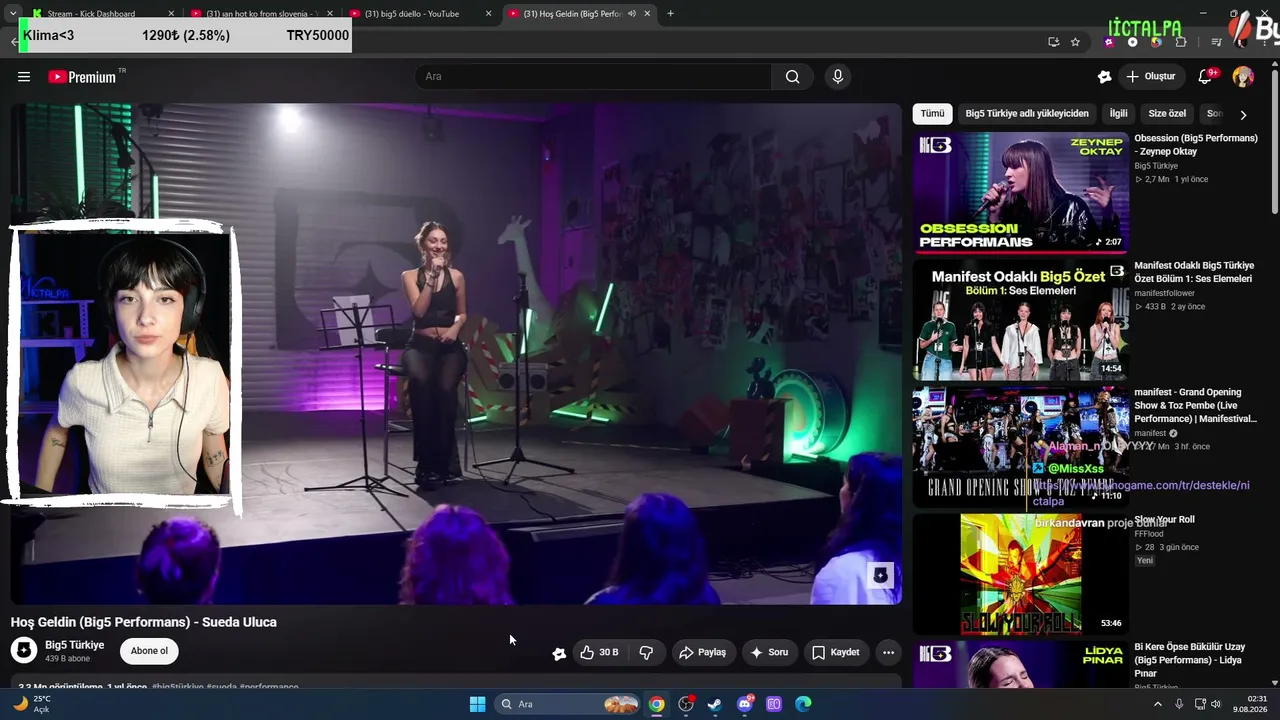Click the YouTube search magnifier button
Viewport: 1280px width, 720px height.
pos(793,77)
